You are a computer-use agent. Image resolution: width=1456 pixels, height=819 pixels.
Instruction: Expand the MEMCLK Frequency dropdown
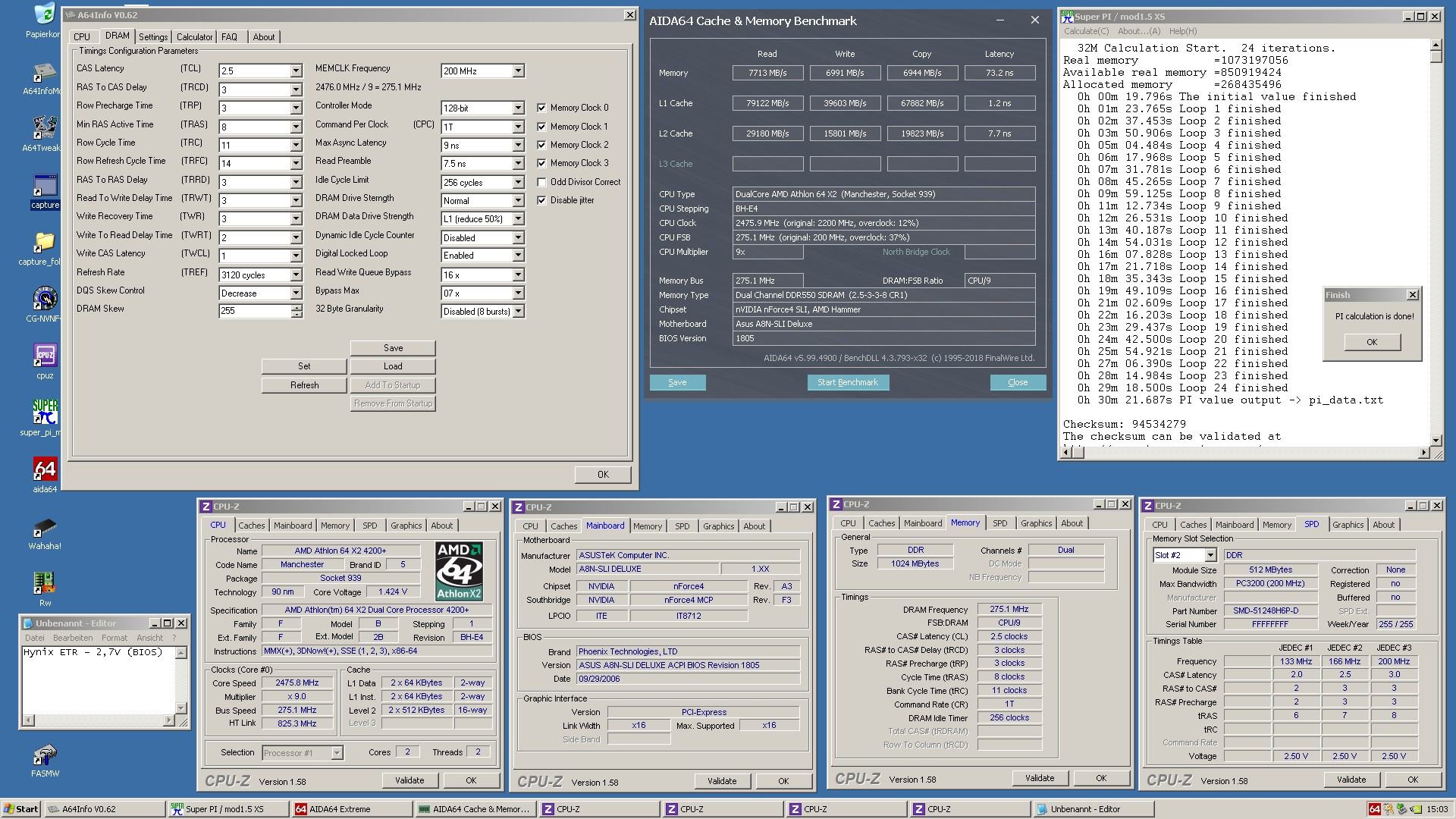click(518, 71)
